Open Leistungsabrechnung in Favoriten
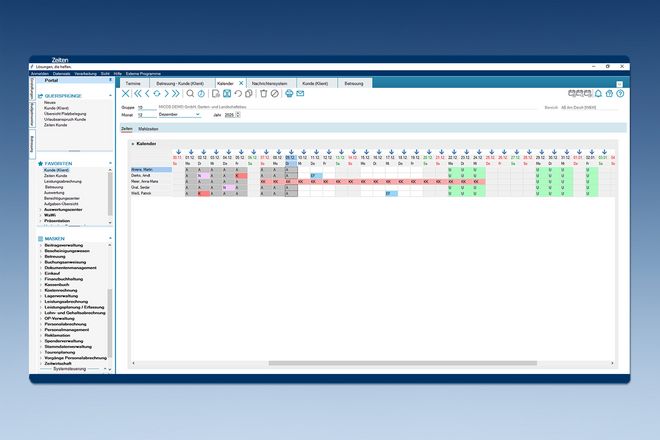The width and height of the screenshot is (660, 440). (63, 181)
